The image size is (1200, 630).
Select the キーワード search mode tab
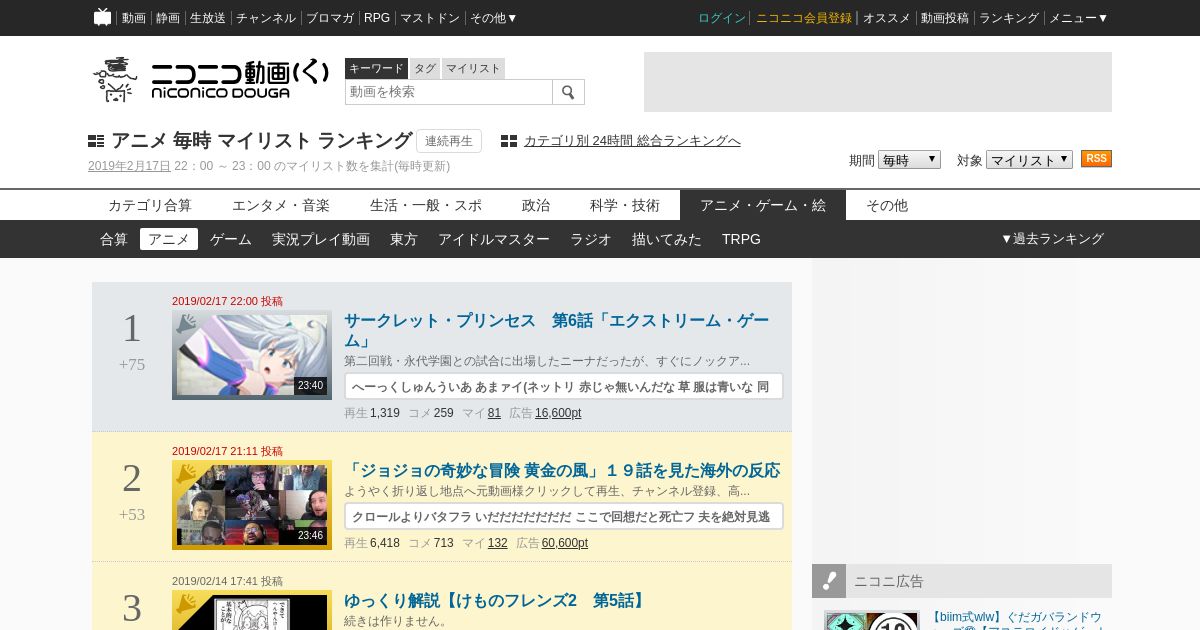[x=376, y=68]
